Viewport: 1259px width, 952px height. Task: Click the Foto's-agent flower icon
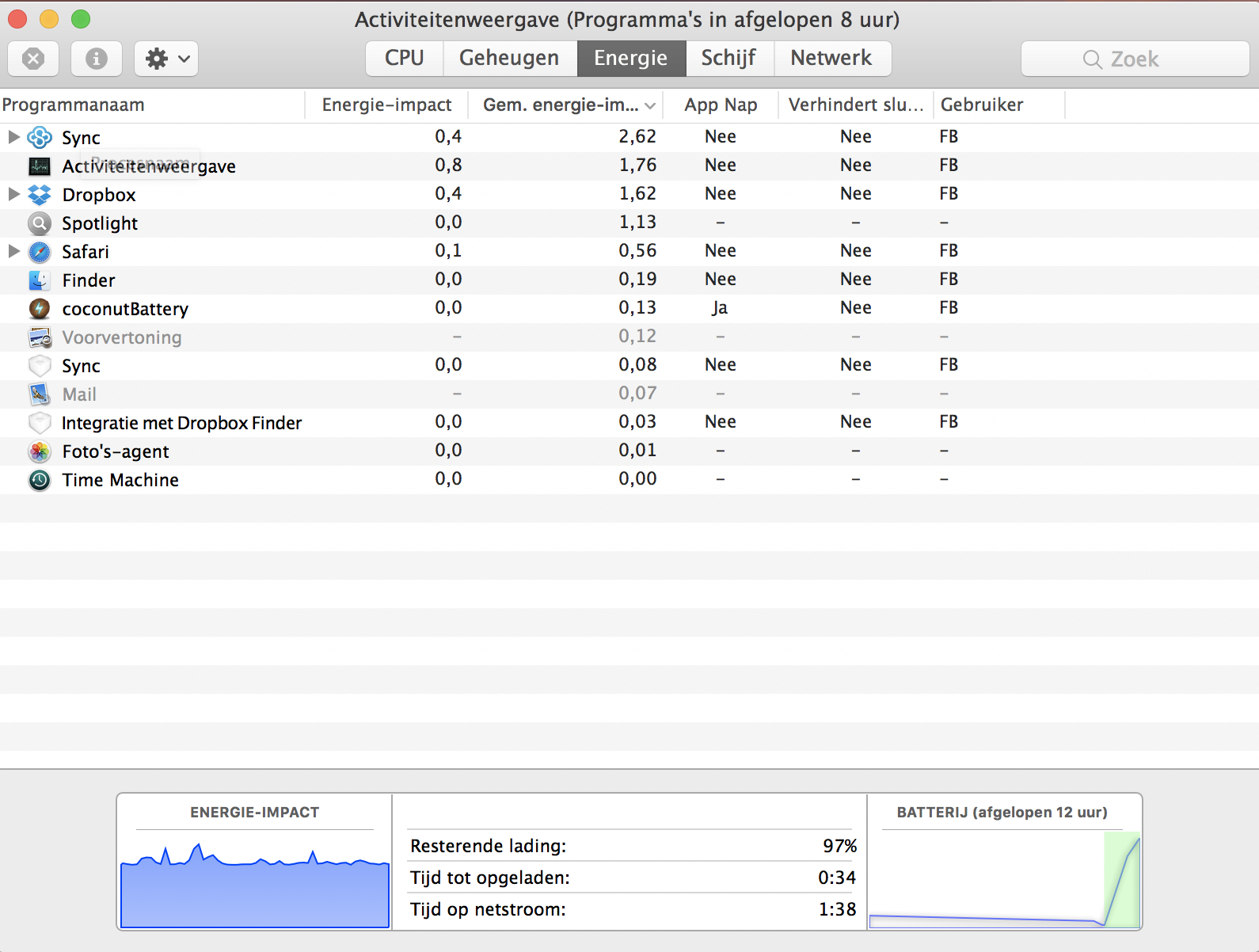(40, 451)
